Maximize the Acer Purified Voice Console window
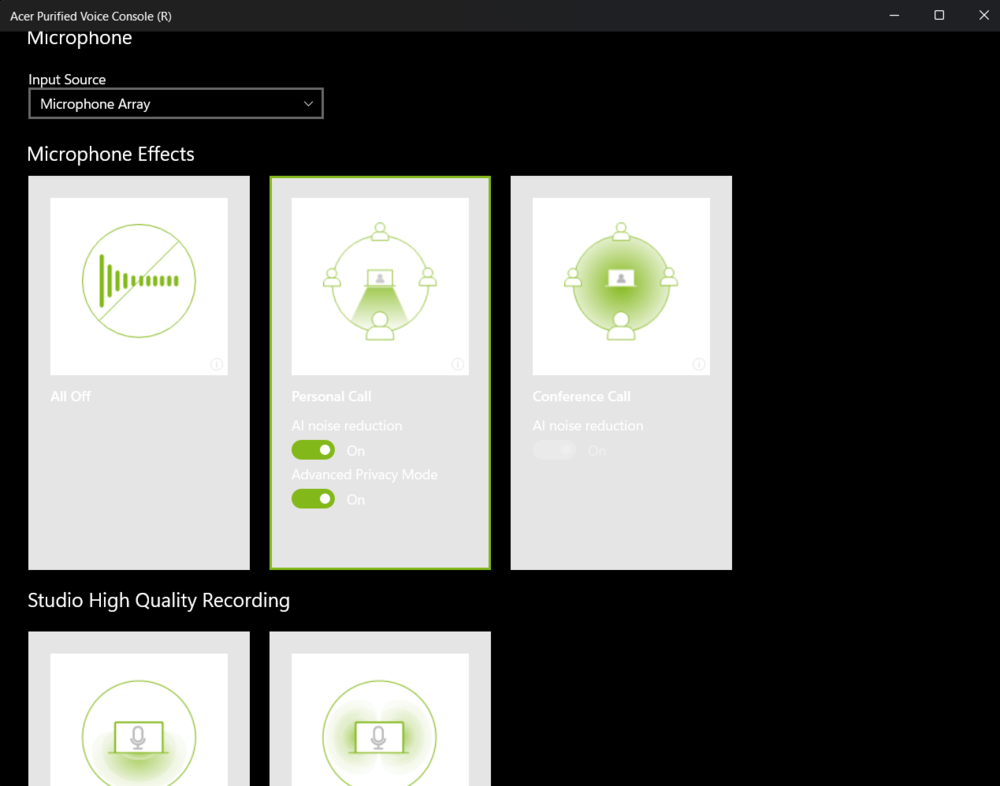 (x=939, y=15)
